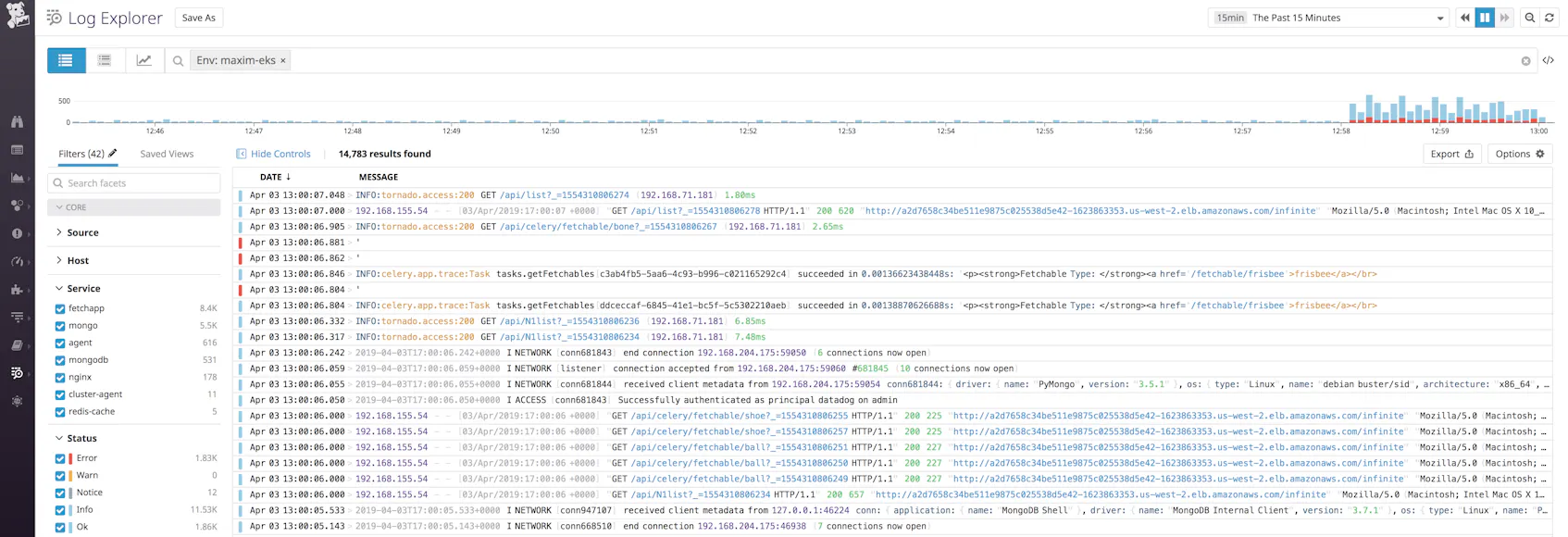Uncheck nginx service filter
Viewport: 1568px width, 537px height.
coord(60,377)
